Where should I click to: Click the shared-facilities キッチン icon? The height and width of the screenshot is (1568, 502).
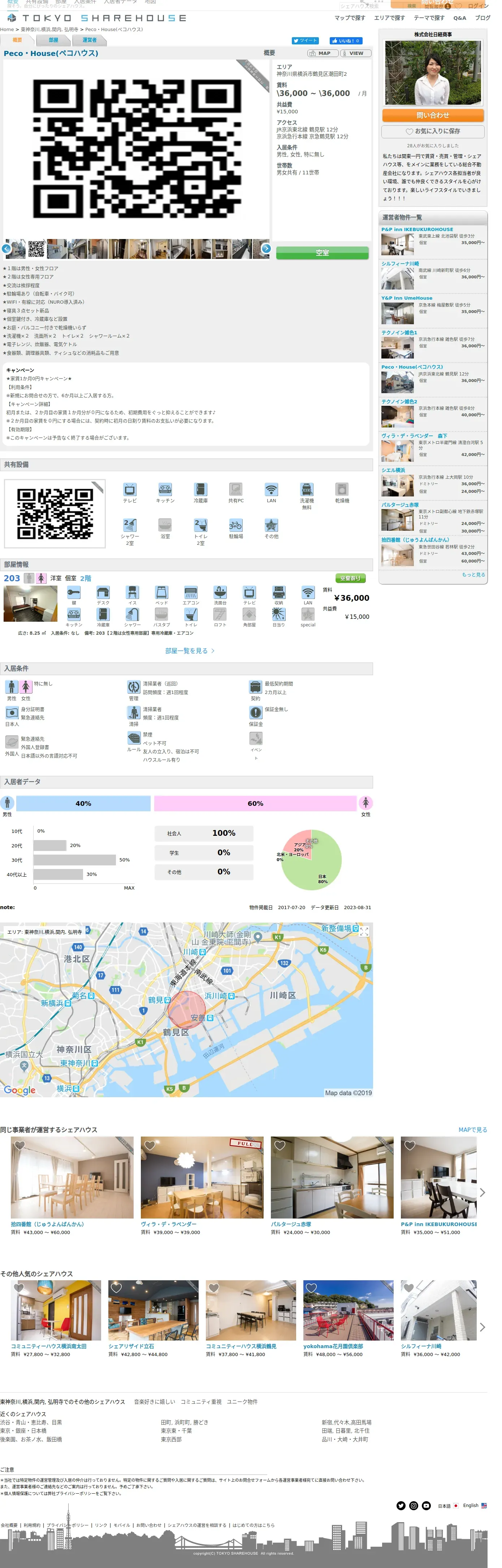click(165, 490)
